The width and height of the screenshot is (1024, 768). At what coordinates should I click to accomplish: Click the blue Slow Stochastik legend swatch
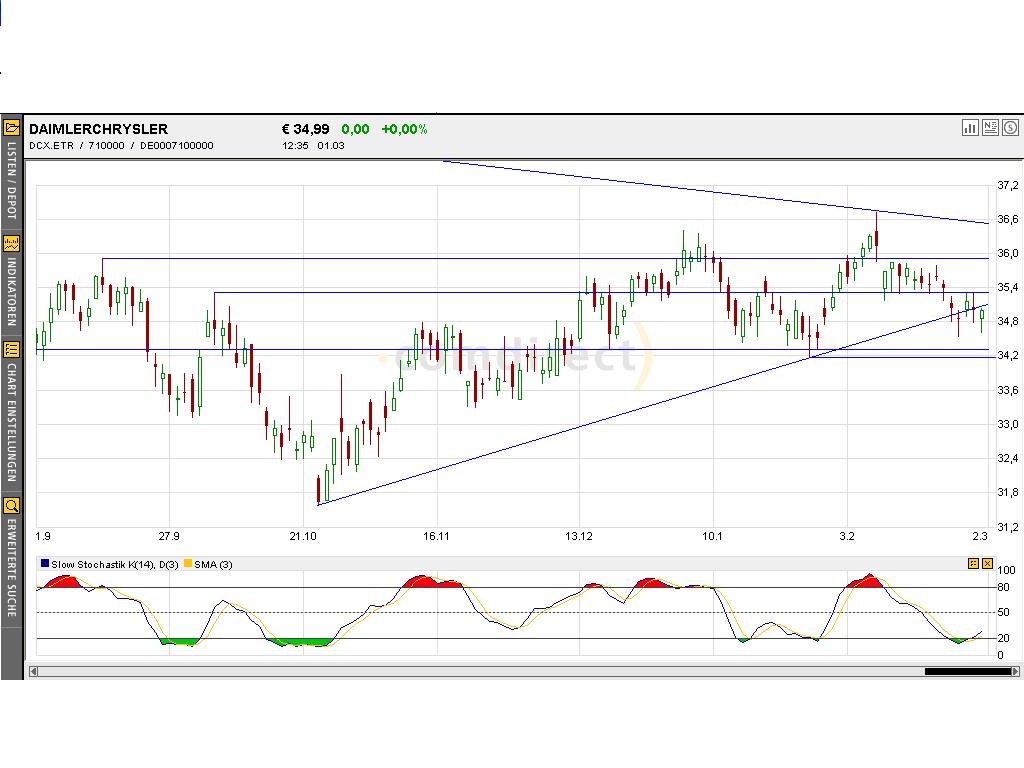click(44, 564)
